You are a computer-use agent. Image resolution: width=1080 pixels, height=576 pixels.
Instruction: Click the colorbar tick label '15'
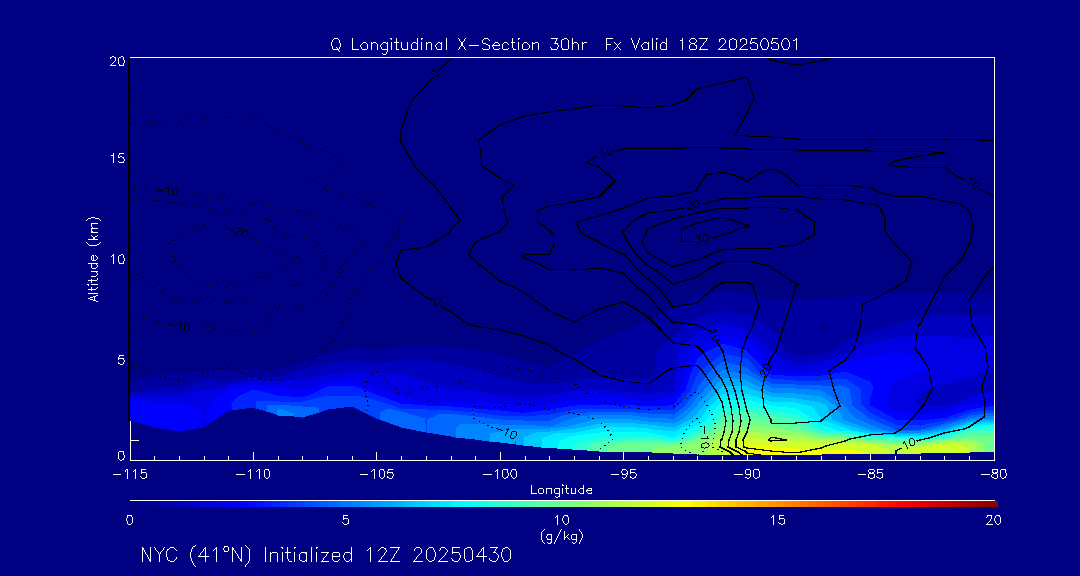(x=778, y=521)
